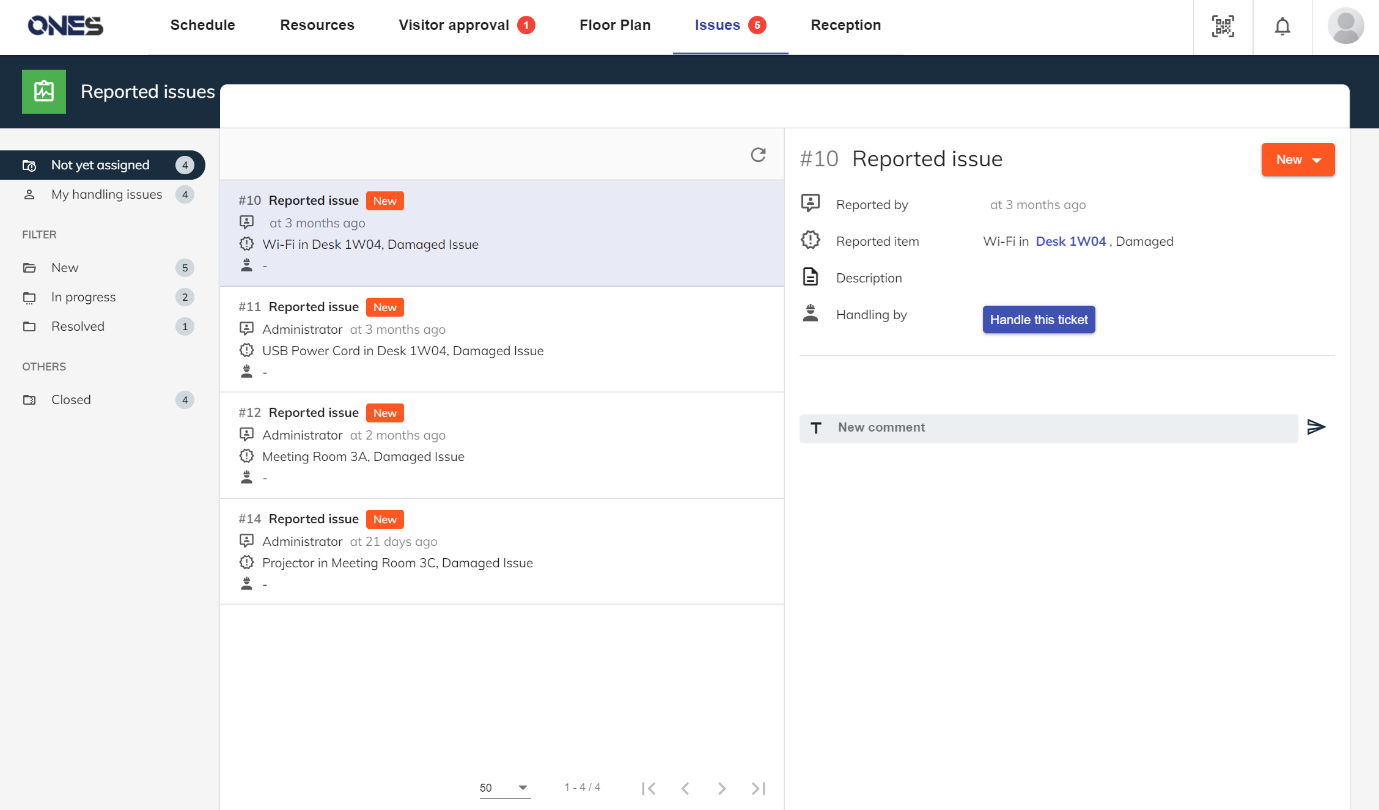Click the ONES logo
This screenshot has height=810, width=1379.
[x=65, y=26]
